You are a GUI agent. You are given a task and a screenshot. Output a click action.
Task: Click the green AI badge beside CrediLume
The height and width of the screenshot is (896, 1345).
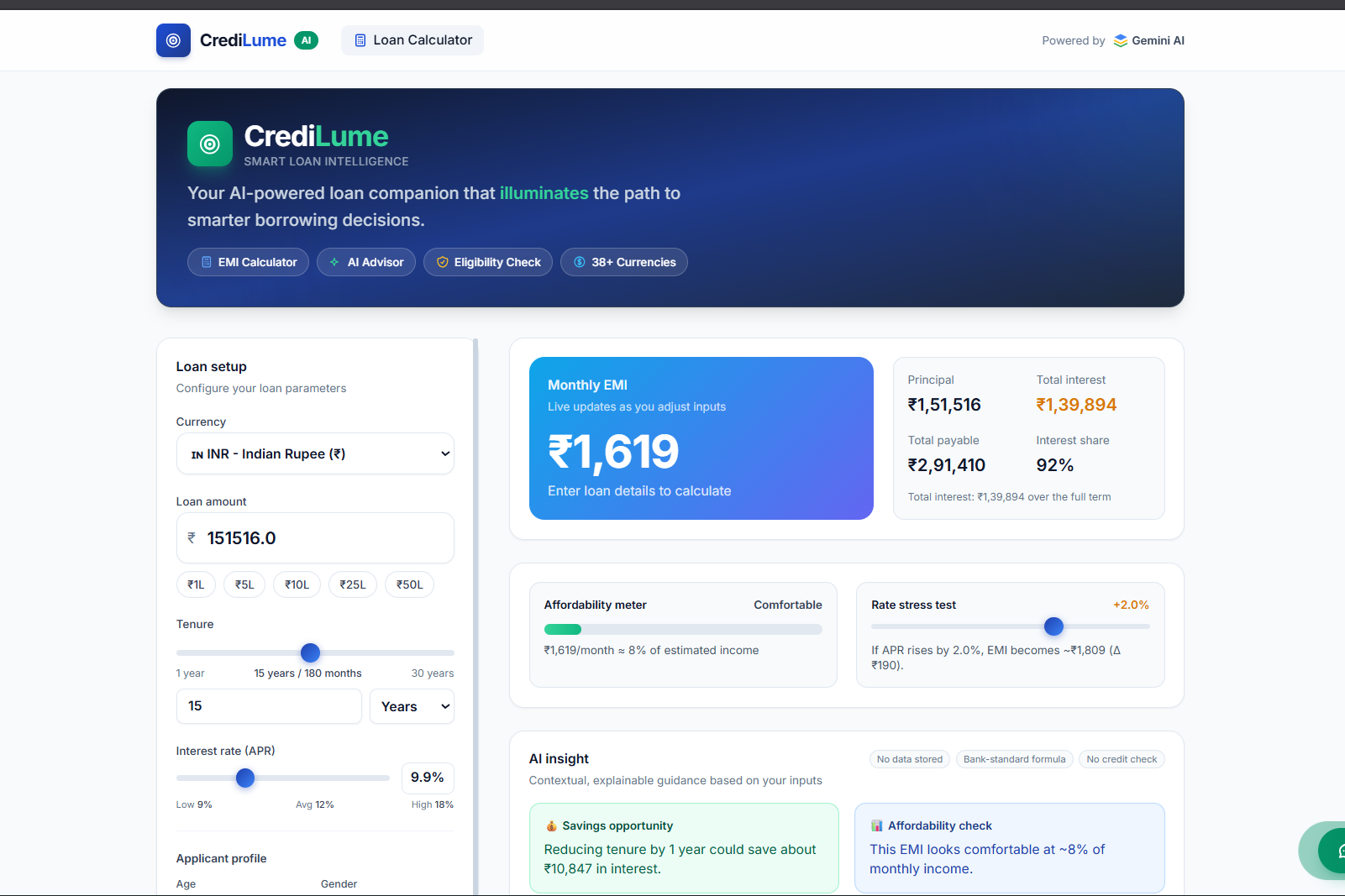pyautogui.click(x=306, y=40)
